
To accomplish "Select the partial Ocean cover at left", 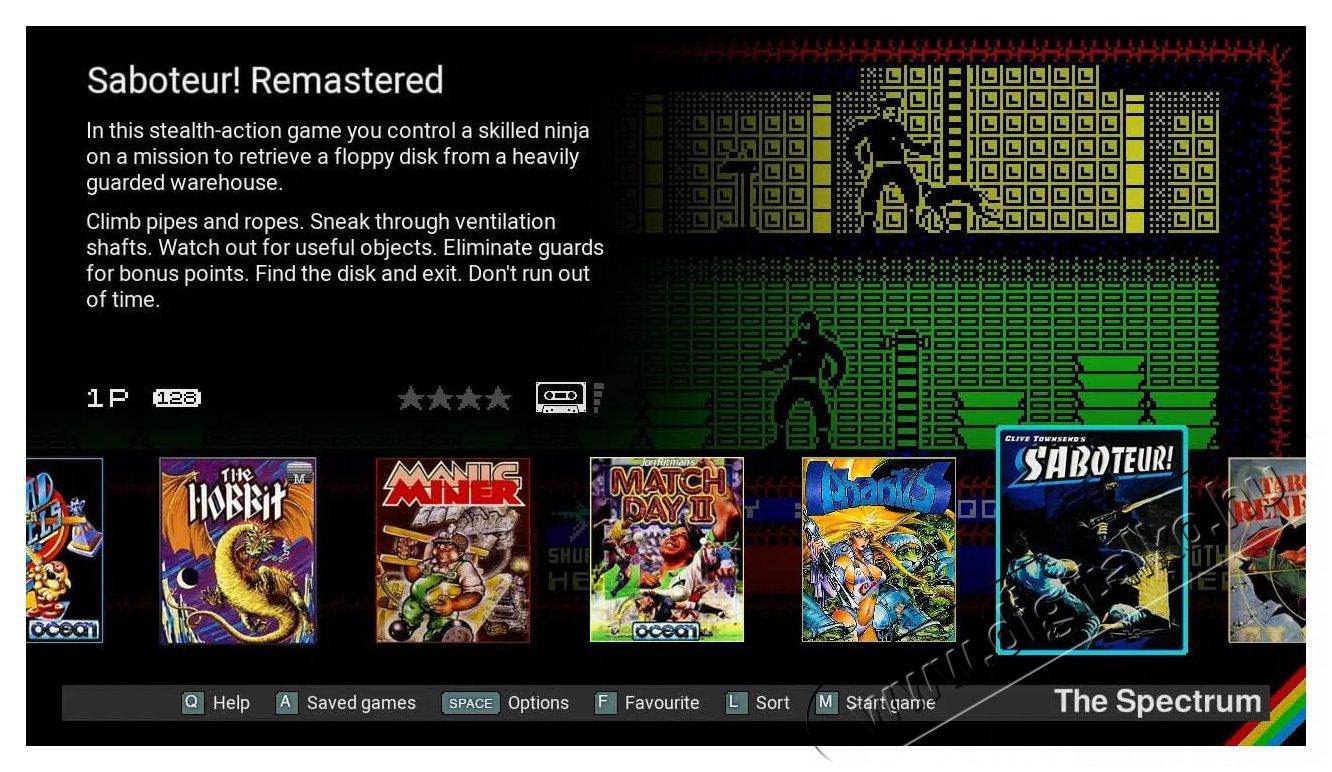I will click(64, 550).
